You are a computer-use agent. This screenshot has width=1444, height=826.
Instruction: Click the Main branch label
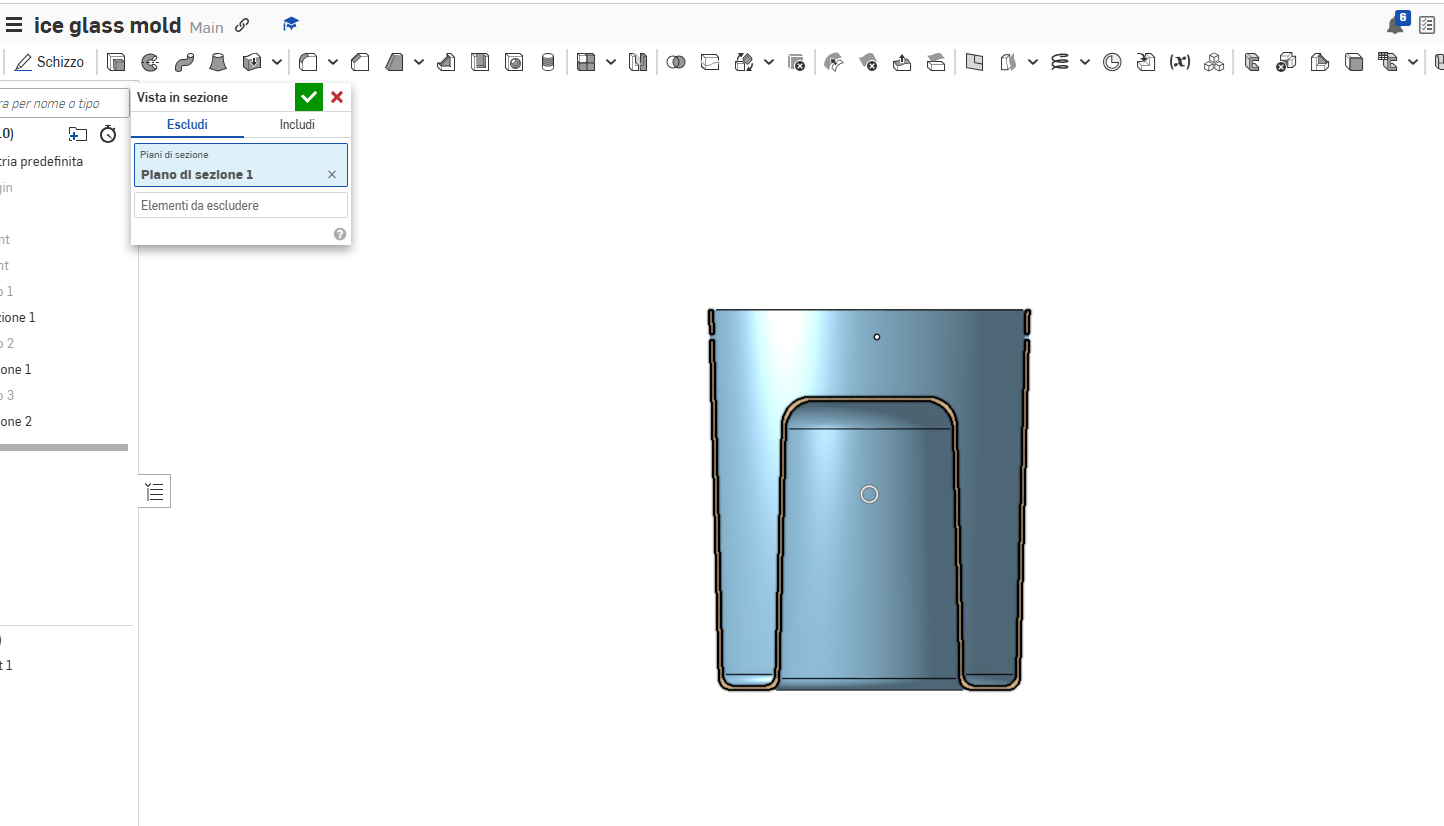207,27
